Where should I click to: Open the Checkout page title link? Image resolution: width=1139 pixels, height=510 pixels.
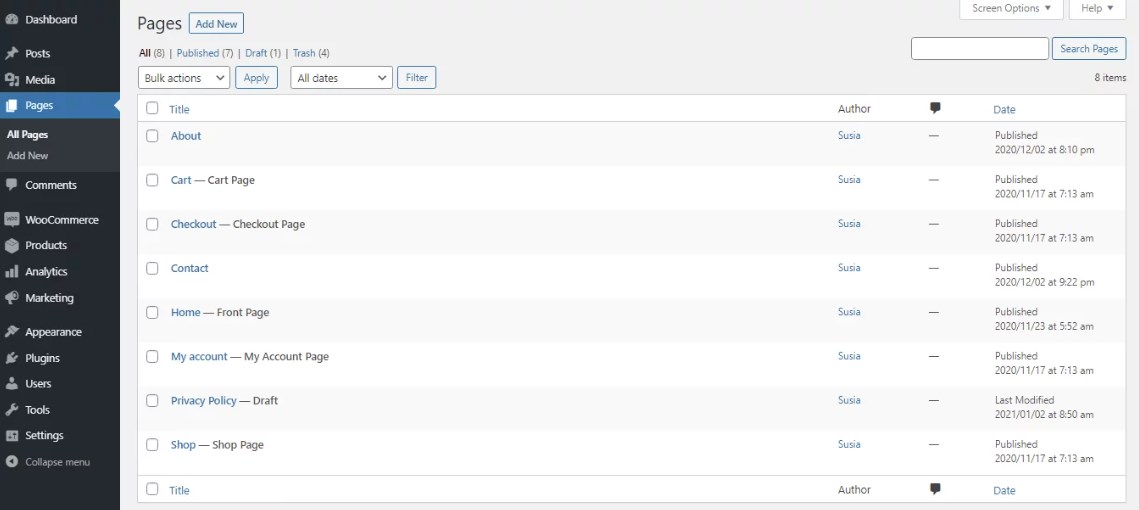click(x=193, y=224)
